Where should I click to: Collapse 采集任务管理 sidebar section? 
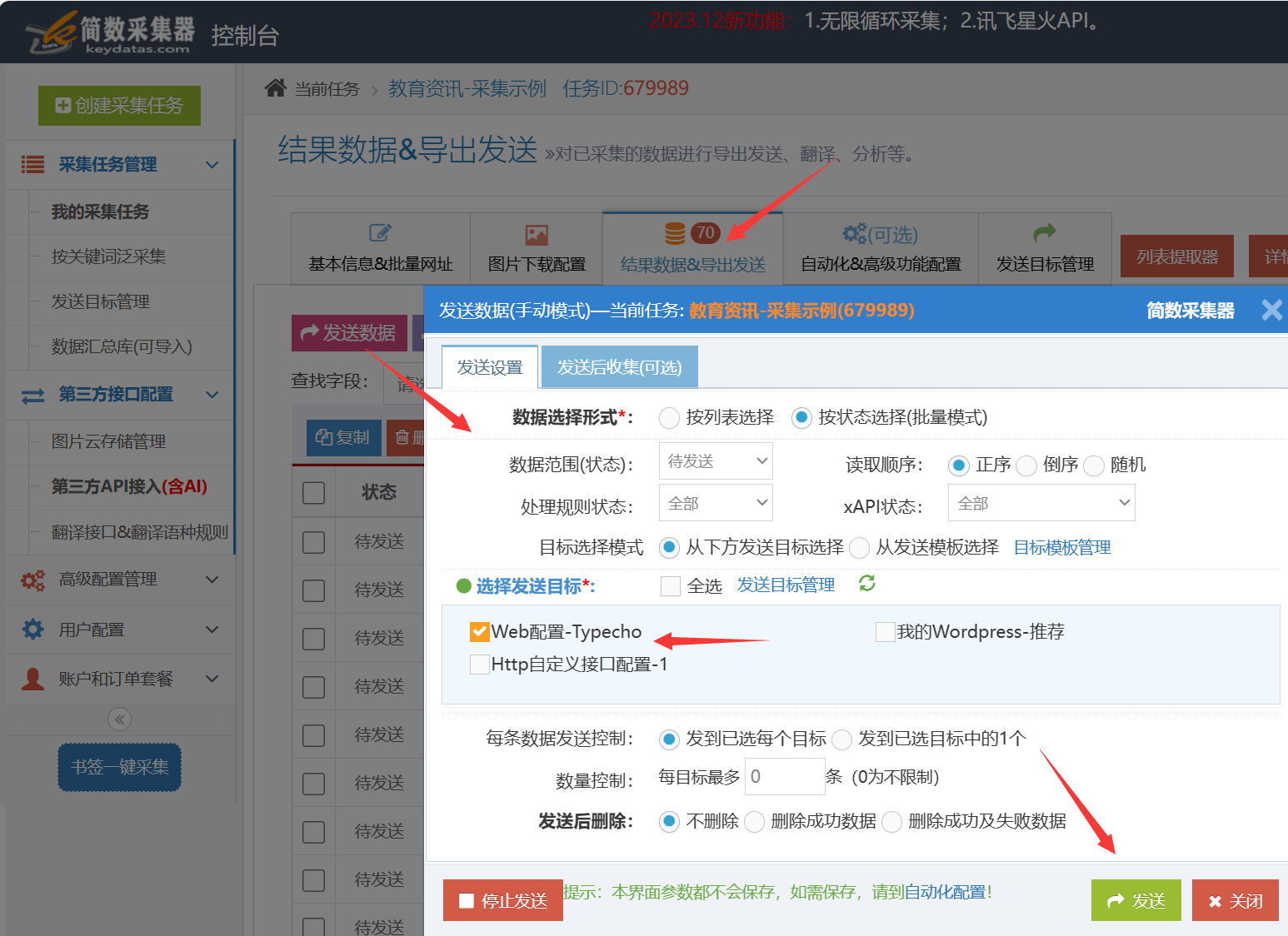(212, 165)
